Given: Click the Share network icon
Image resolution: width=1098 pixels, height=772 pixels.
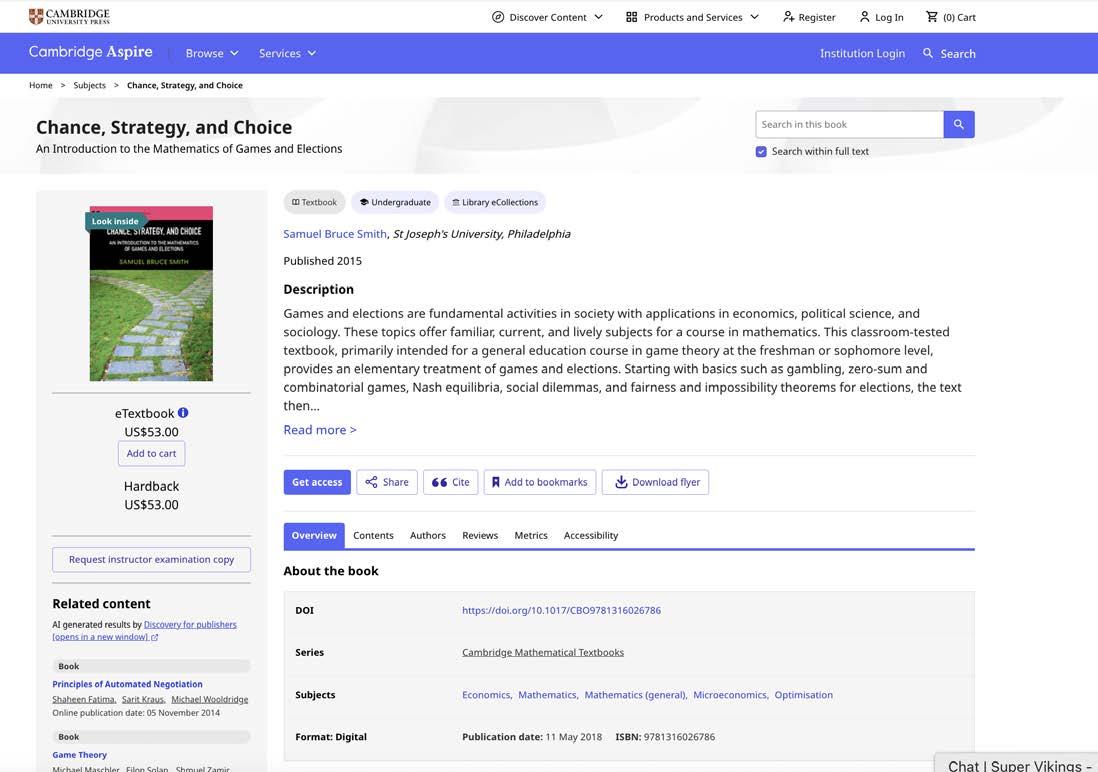Looking at the screenshot, I should pos(371,482).
